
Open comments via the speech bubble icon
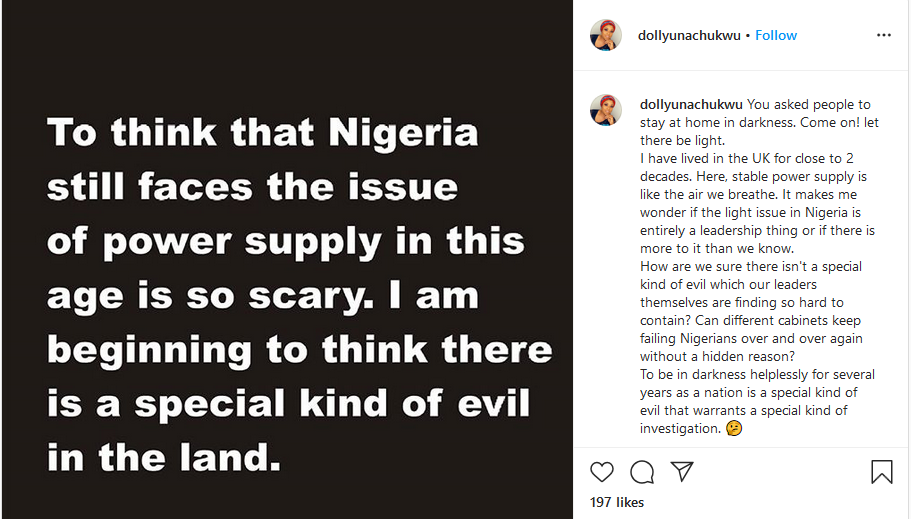pos(642,471)
